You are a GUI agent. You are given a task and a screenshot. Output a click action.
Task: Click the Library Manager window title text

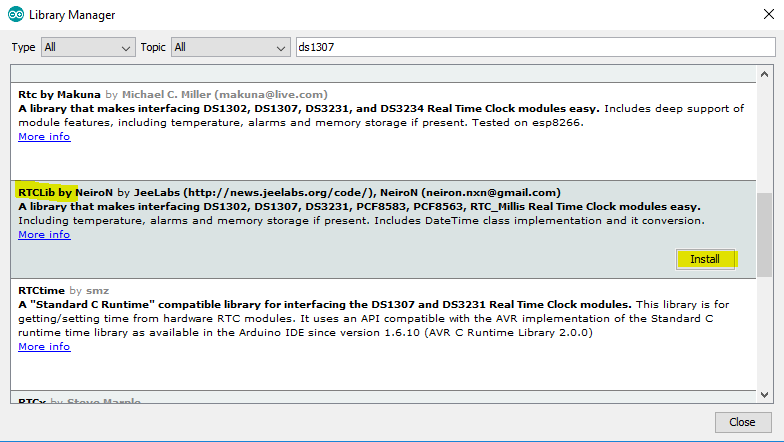coord(72,15)
